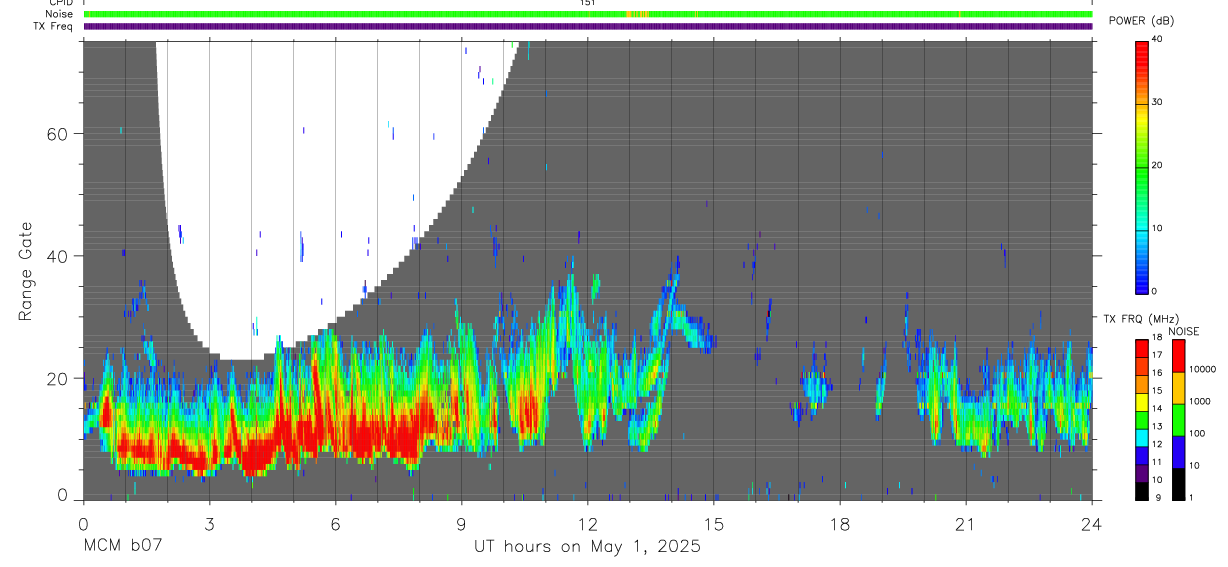Click the Noise row label at the top left

[59, 14]
